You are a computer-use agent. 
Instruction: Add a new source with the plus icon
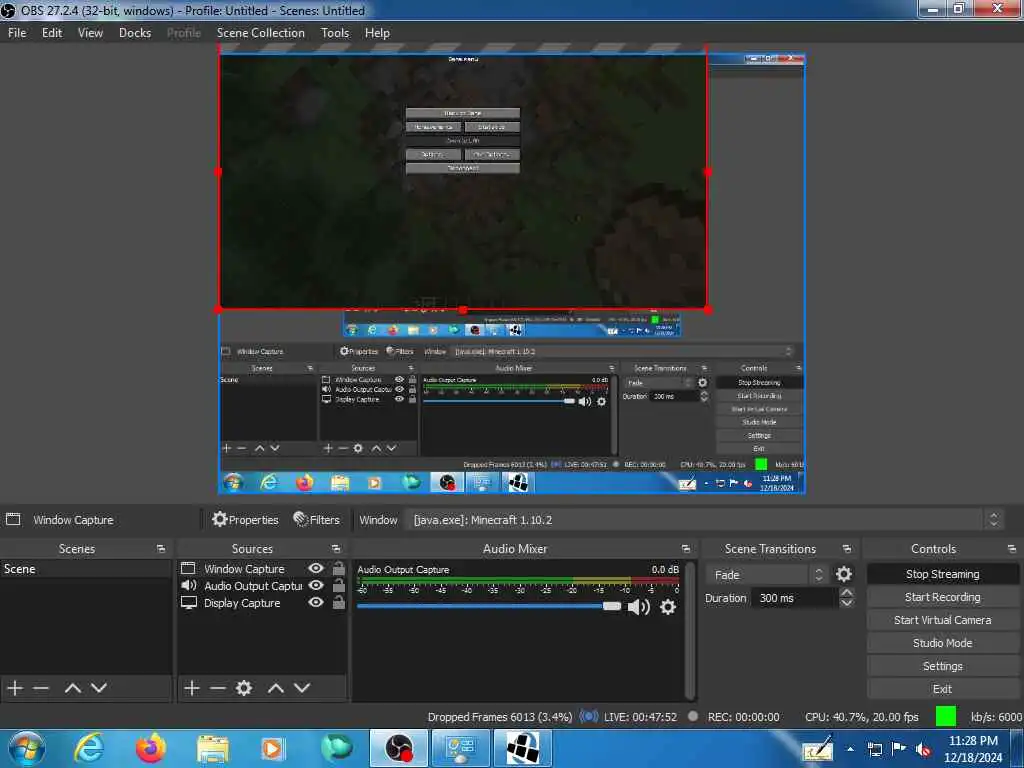coord(191,688)
